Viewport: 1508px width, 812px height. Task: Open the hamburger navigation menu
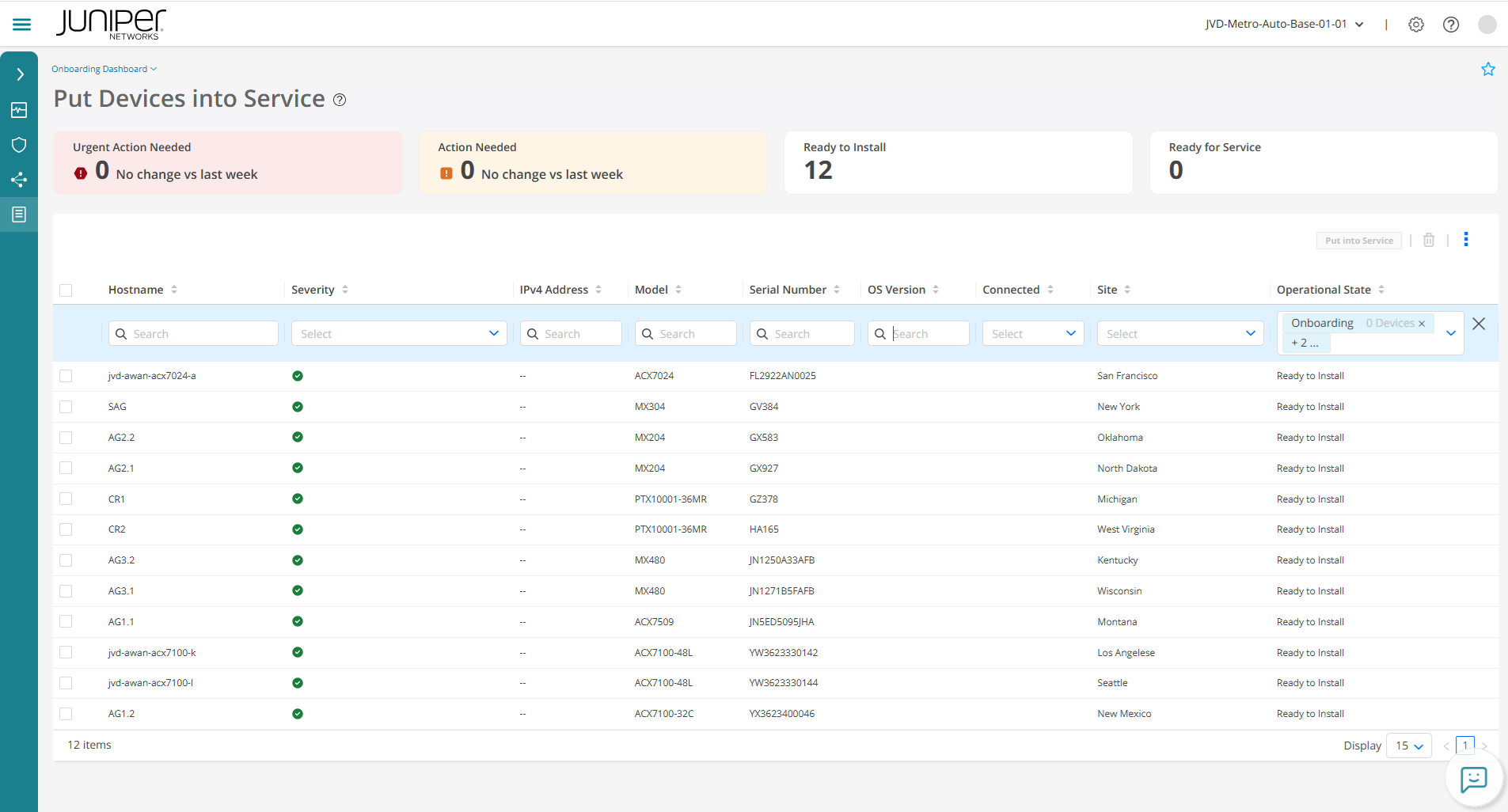[x=22, y=25]
